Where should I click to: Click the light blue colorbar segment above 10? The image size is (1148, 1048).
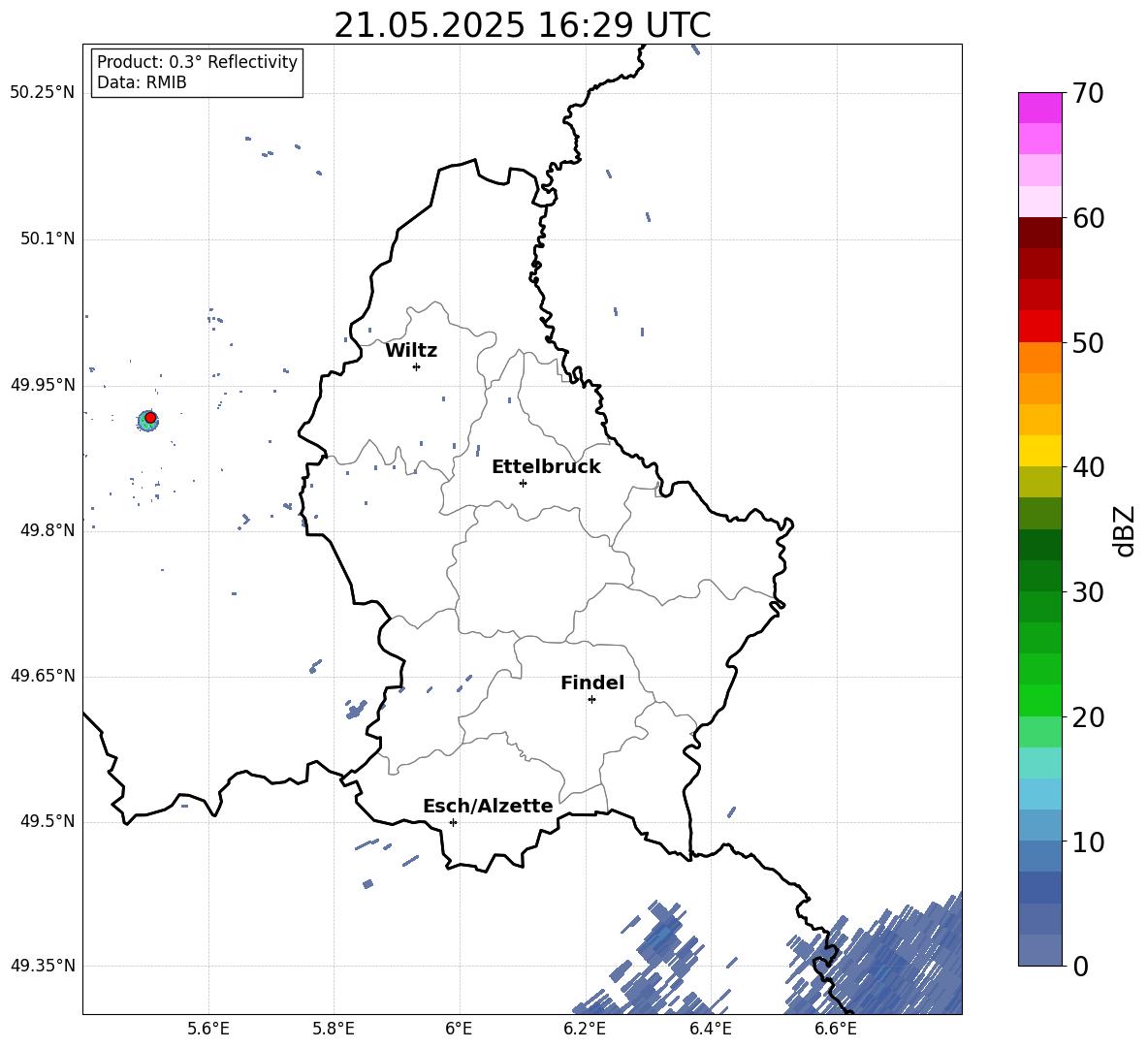1040,825
